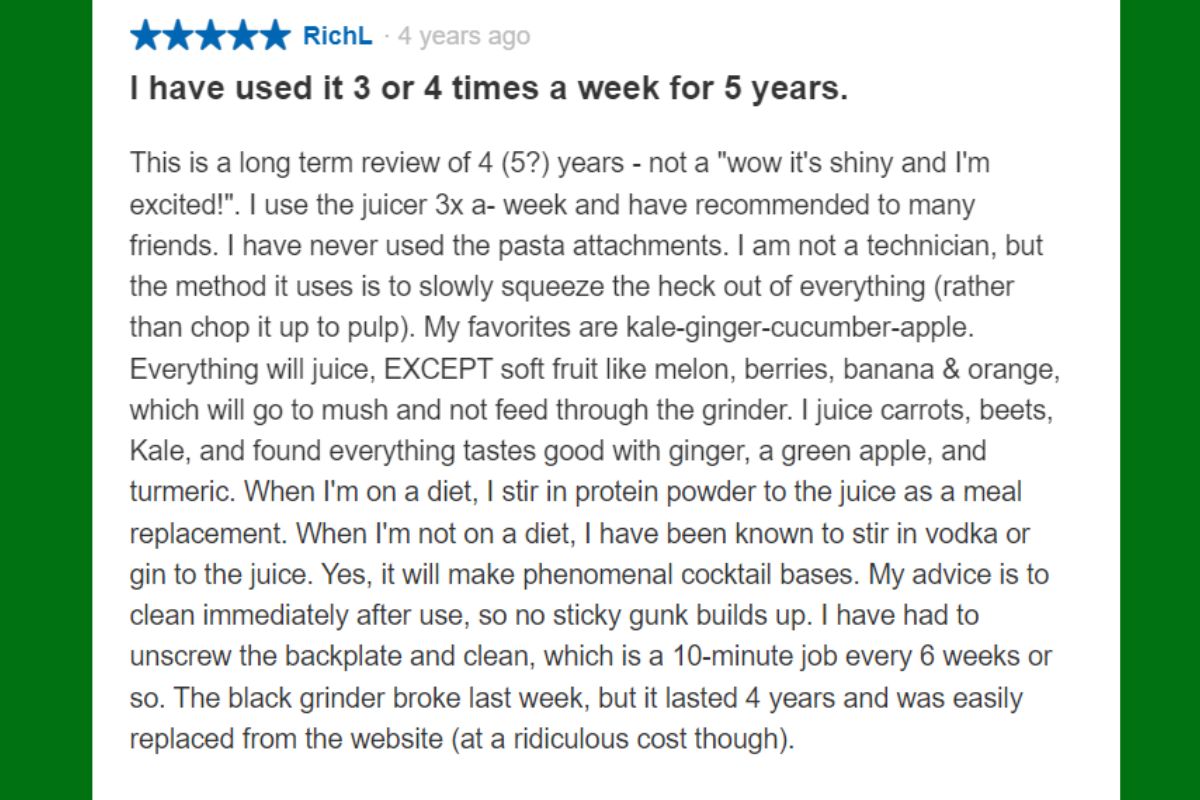Image resolution: width=1200 pixels, height=800 pixels.
Task: Click the left green border area
Action: pos(46,400)
